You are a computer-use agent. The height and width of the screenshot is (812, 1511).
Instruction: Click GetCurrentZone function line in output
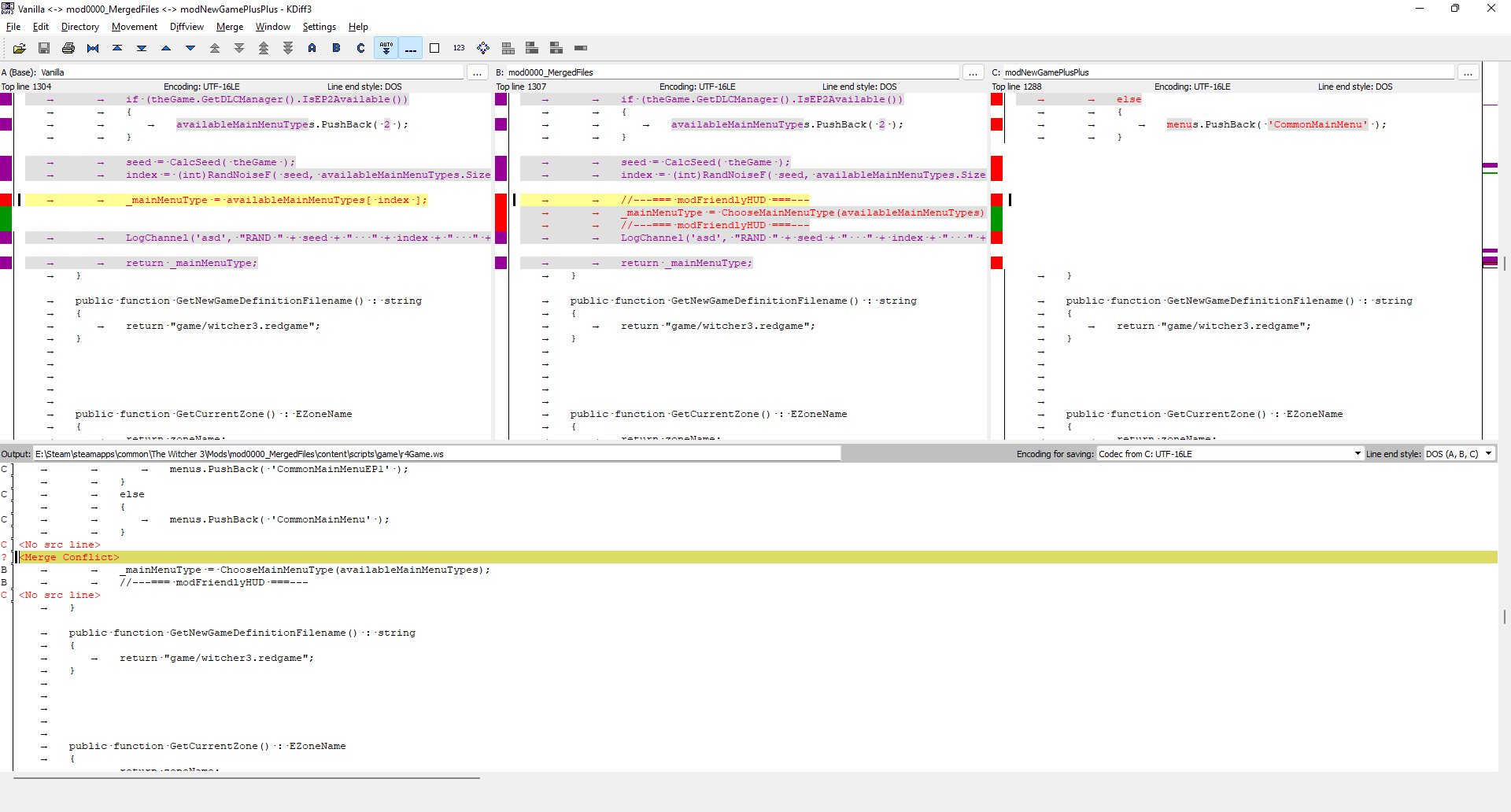click(207, 746)
